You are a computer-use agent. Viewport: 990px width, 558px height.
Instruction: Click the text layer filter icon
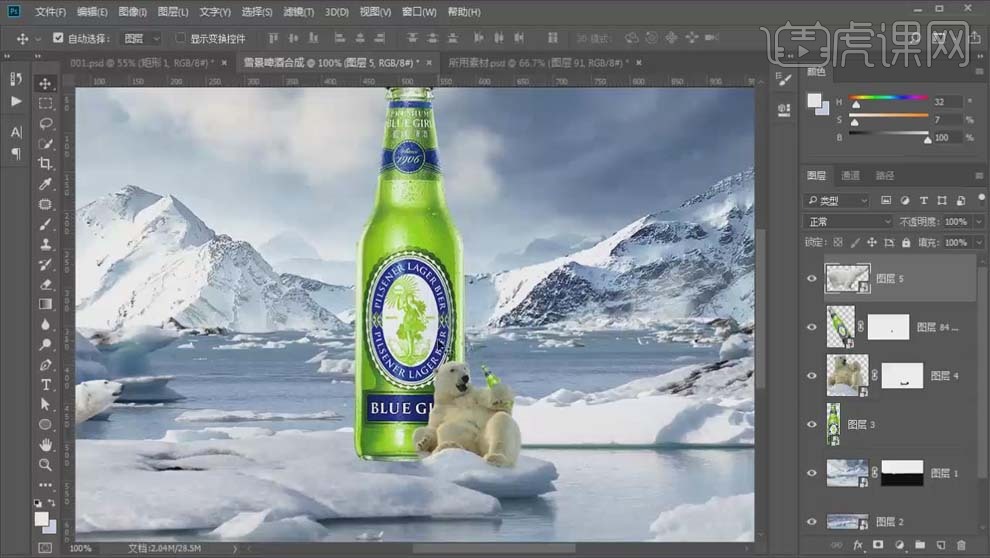(x=923, y=201)
